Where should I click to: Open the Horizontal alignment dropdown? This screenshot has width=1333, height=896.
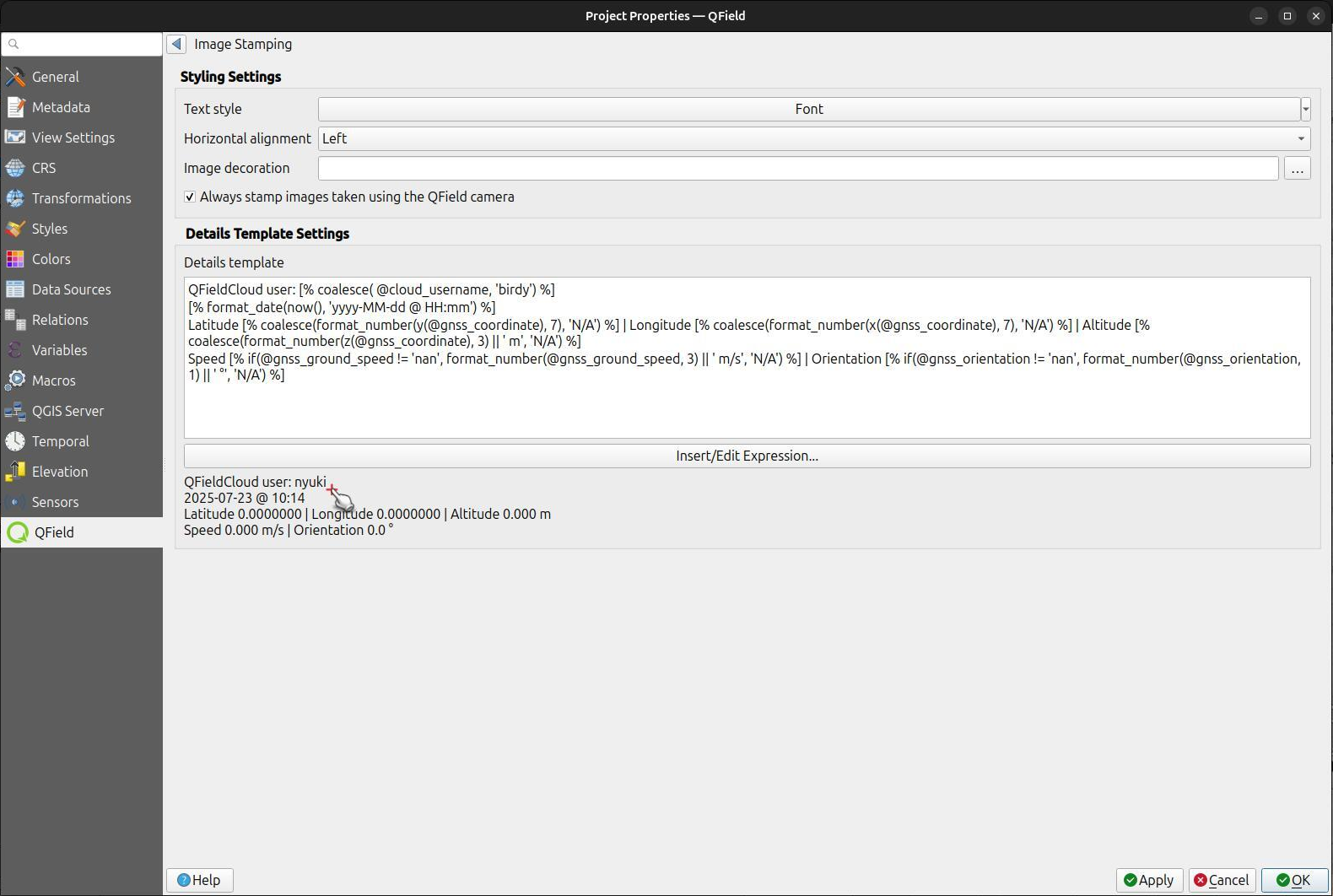pos(814,138)
